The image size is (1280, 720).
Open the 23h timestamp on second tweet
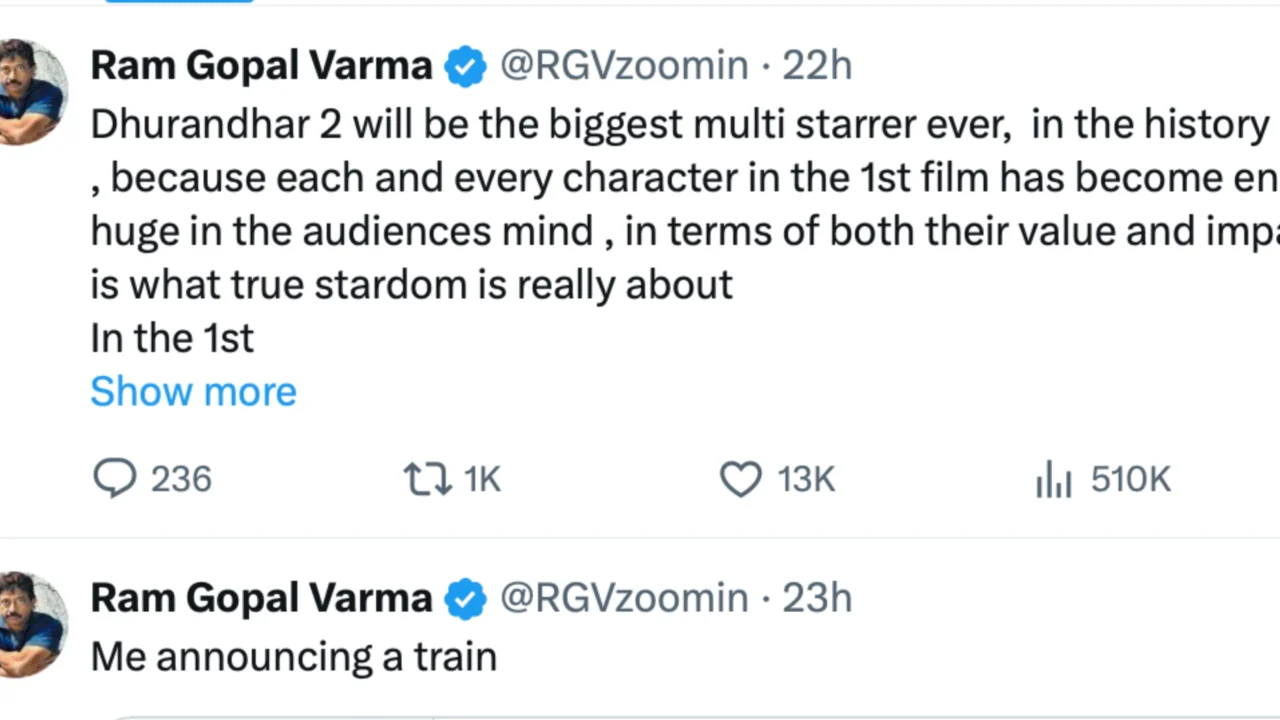tap(817, 598)
